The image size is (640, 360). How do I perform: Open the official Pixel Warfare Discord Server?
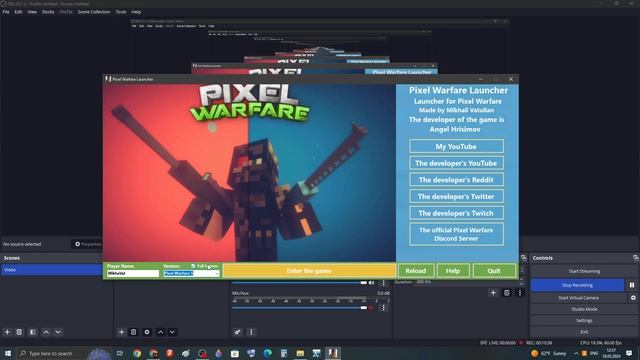tap(456, 234)
